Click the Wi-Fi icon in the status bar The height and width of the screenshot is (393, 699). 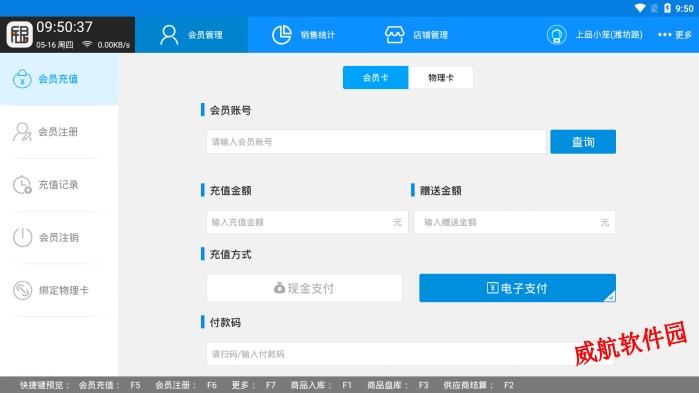click(640, 8)
